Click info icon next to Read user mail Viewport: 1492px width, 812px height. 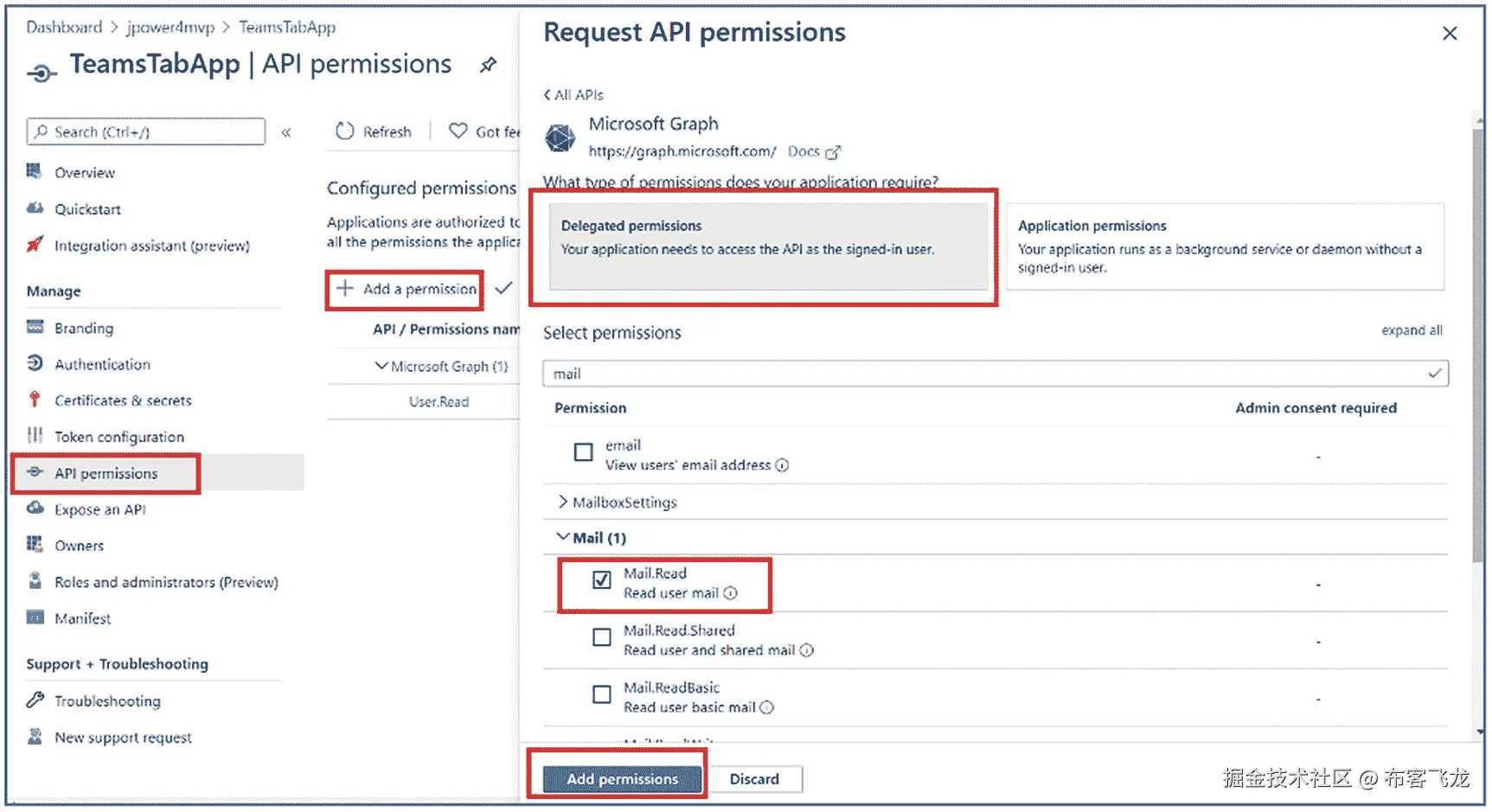click(731, 593)
